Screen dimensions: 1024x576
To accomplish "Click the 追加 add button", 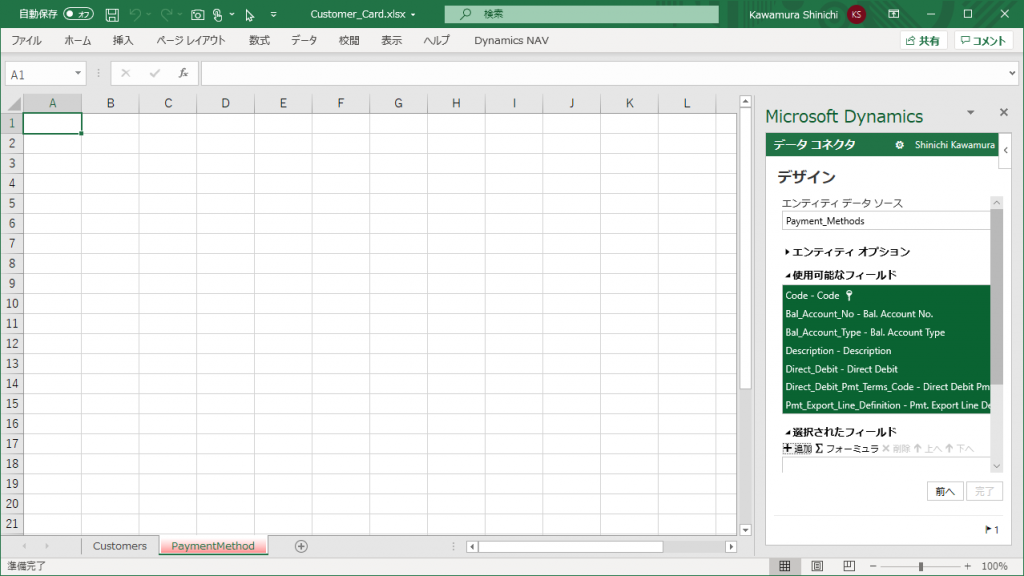I will (797, 449).
